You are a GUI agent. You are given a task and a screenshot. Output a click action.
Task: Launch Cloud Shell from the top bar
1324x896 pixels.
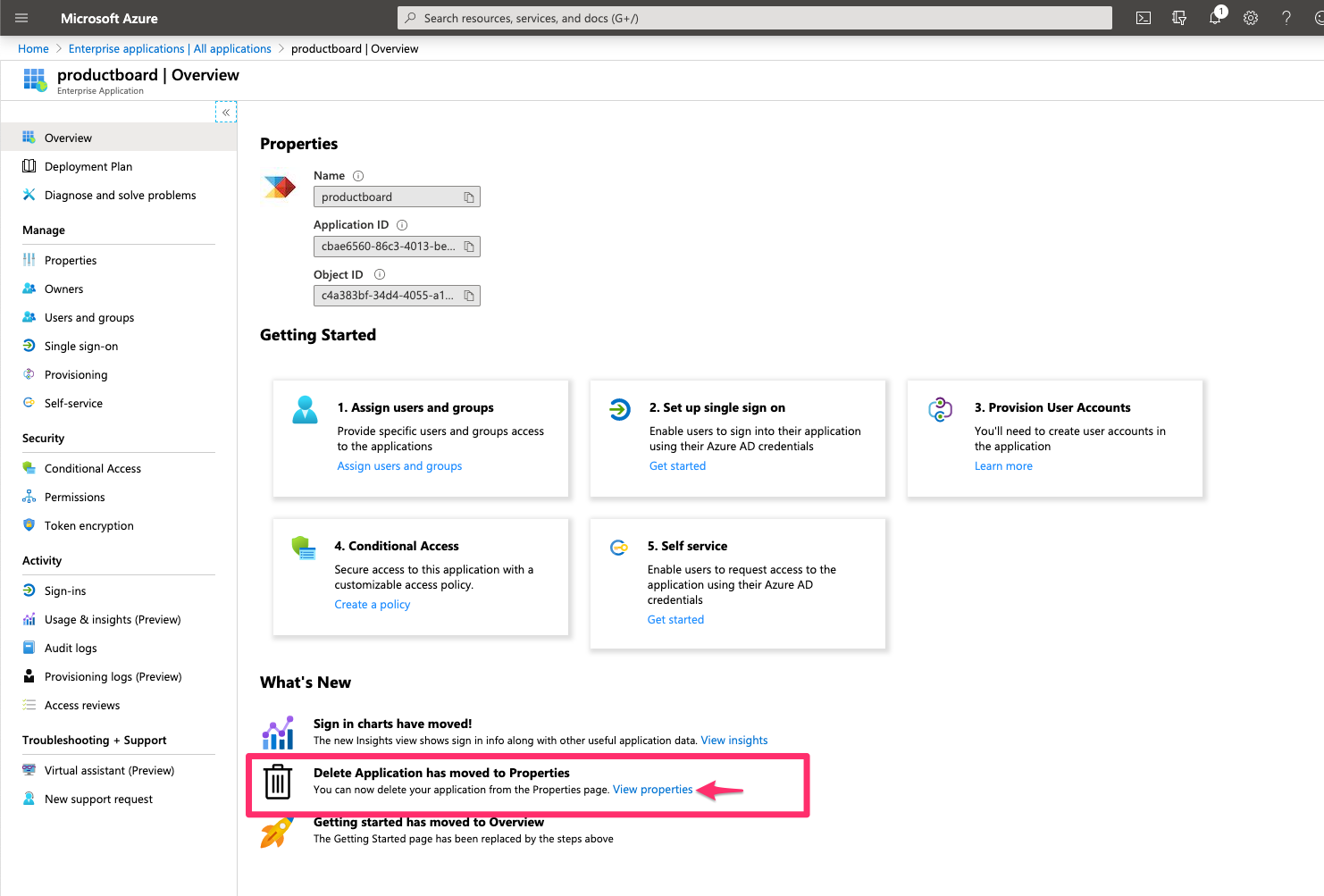coord(1143,18)
